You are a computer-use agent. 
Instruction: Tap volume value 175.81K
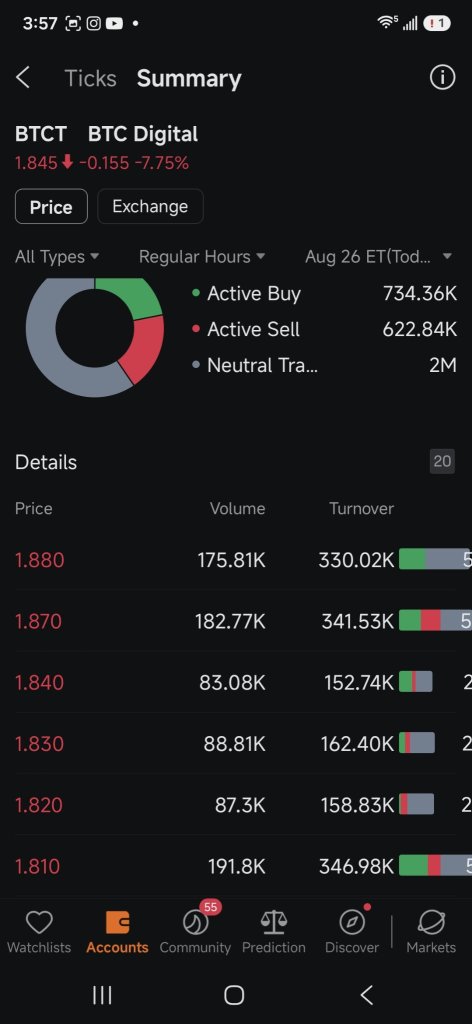232,560
